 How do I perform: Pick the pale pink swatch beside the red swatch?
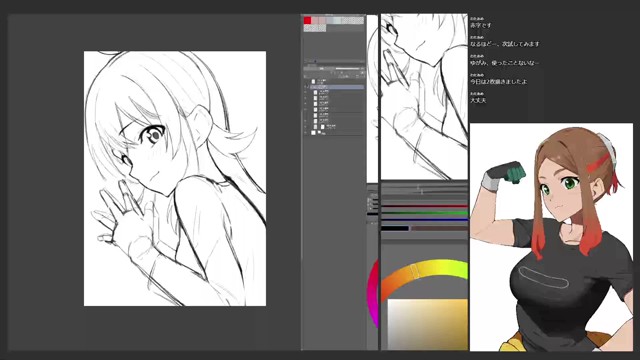315,20
